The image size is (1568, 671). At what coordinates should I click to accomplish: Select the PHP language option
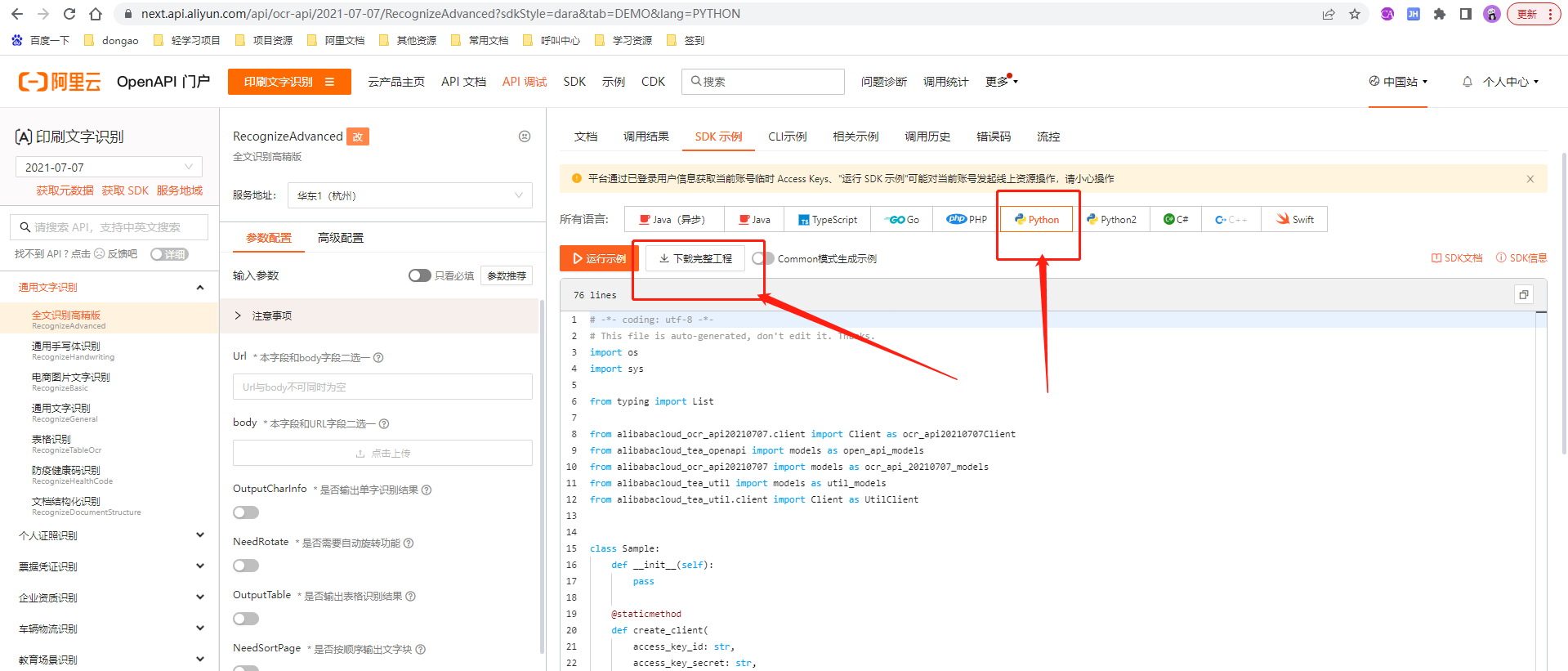(967, 219)
